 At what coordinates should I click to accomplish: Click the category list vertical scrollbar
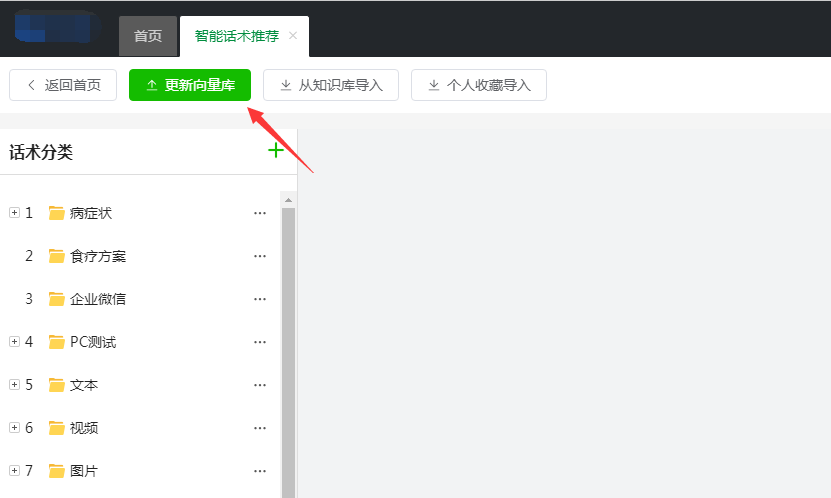[x=288, y=350]
